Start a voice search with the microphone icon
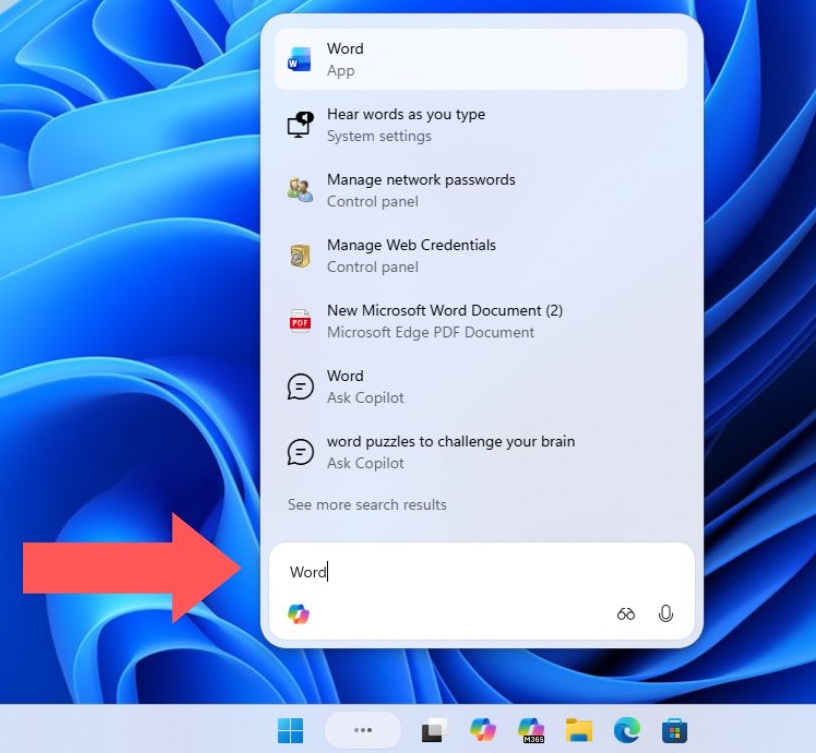816x753 pixels. (666, 613)
